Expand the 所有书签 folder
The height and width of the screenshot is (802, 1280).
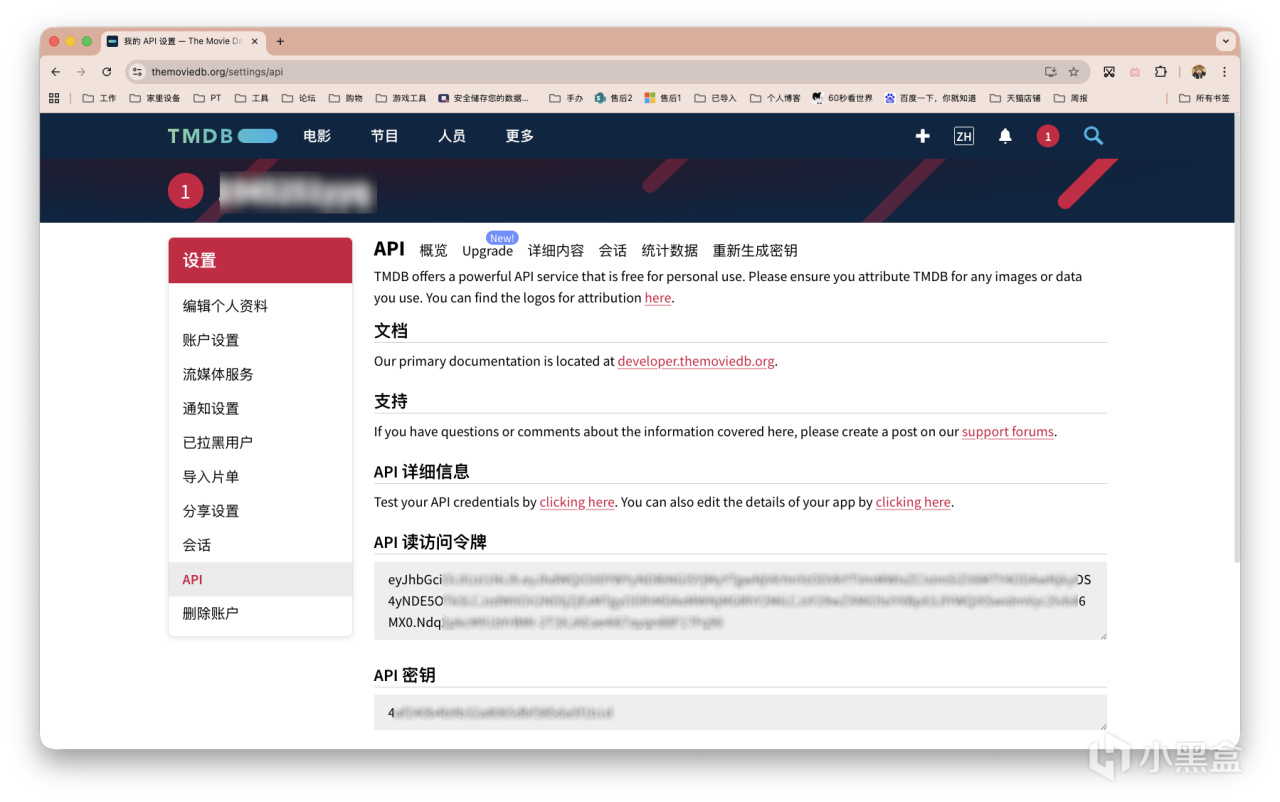tap(1204, 98)
